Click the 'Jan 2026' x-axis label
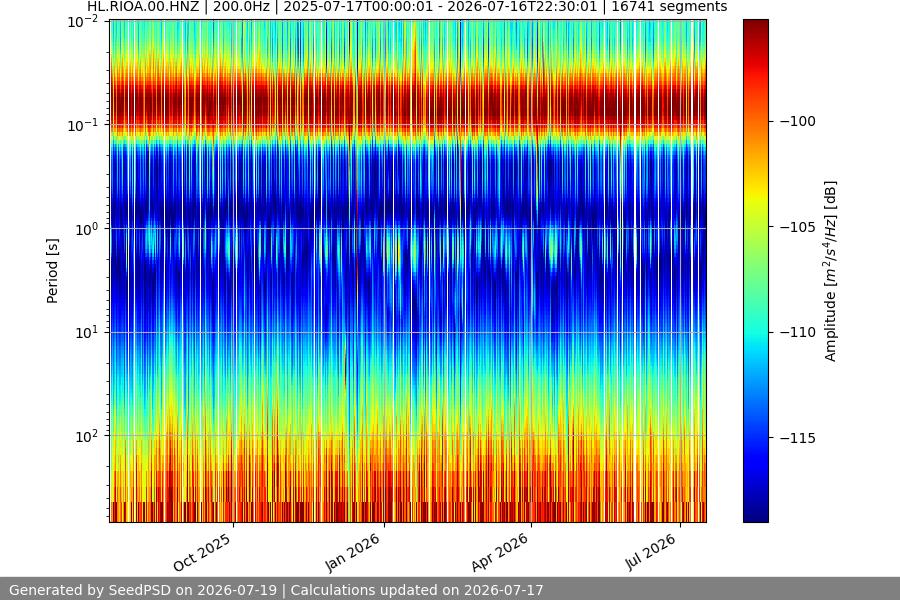Screen dimensions: 900x600 (x=352, y=552)
